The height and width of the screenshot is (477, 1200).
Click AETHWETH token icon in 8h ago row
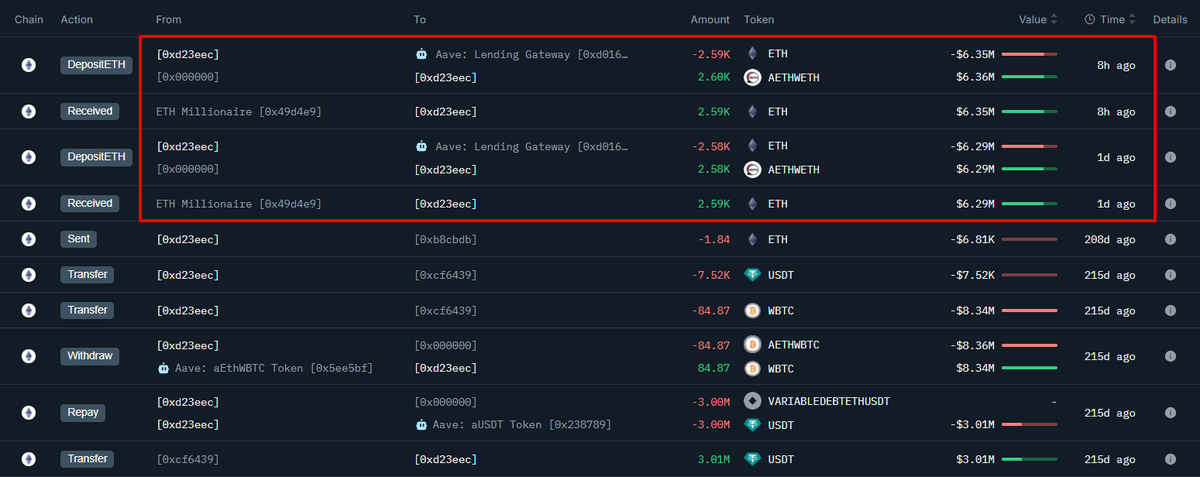[753, 77]
